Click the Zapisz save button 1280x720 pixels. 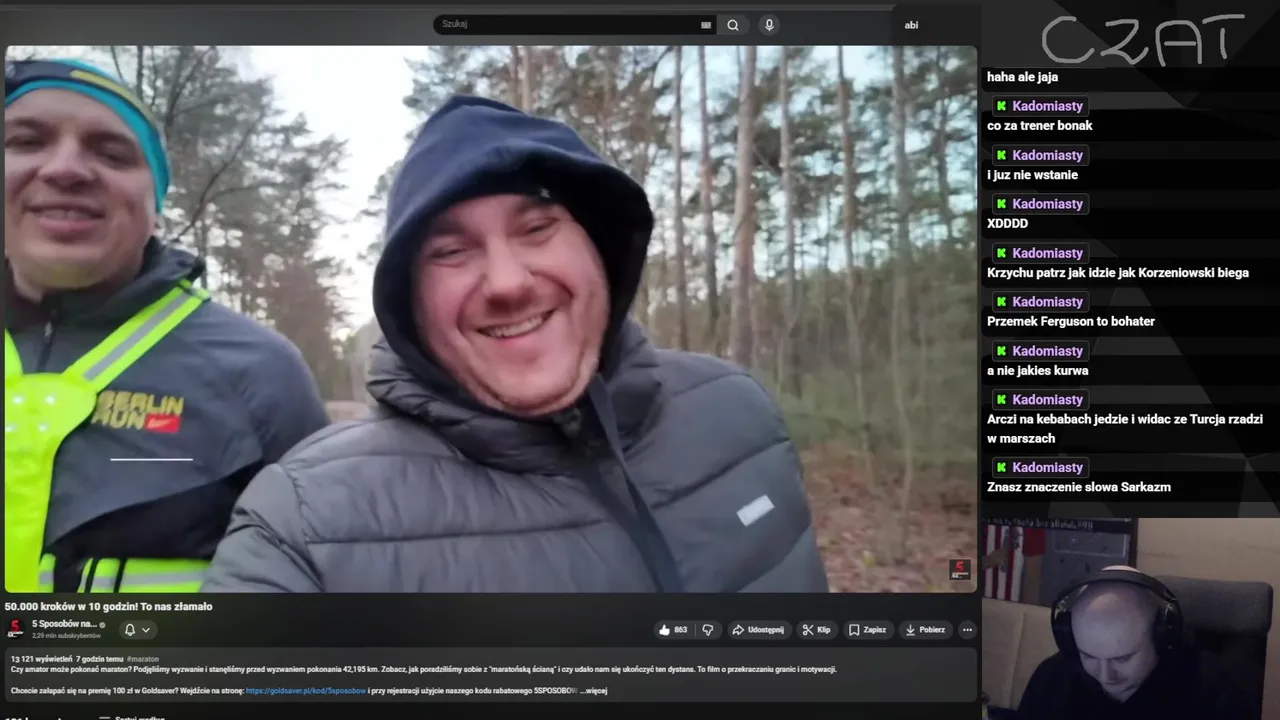pyautogui.click(x=867, y=630)
